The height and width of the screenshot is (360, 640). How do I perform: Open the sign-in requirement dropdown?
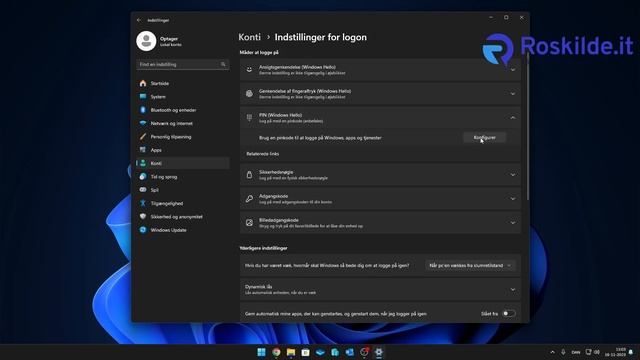coord(470,265)
